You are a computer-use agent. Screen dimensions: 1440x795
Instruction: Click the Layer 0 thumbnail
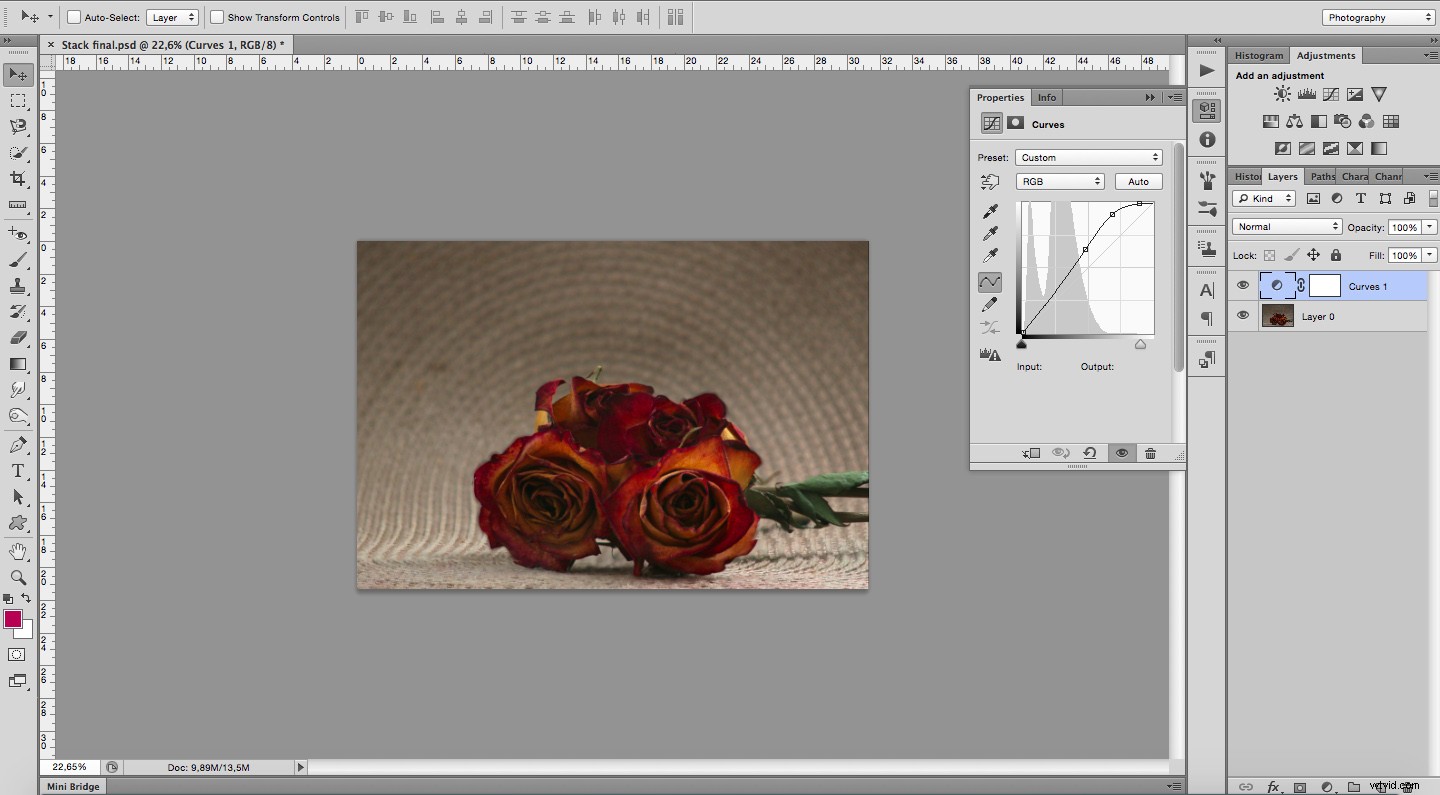(1278, 316)
